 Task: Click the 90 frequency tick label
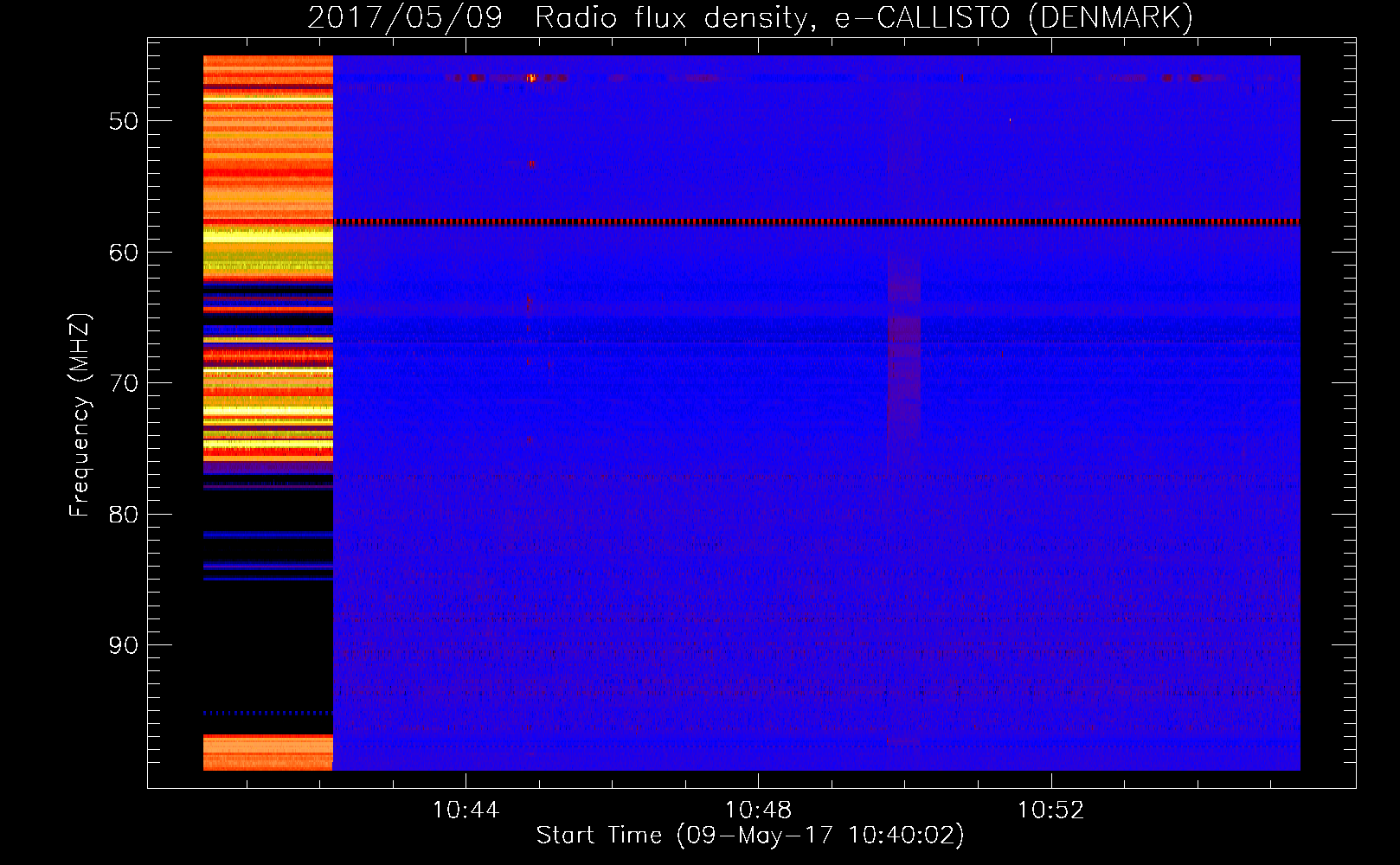(x=124, y=645)
